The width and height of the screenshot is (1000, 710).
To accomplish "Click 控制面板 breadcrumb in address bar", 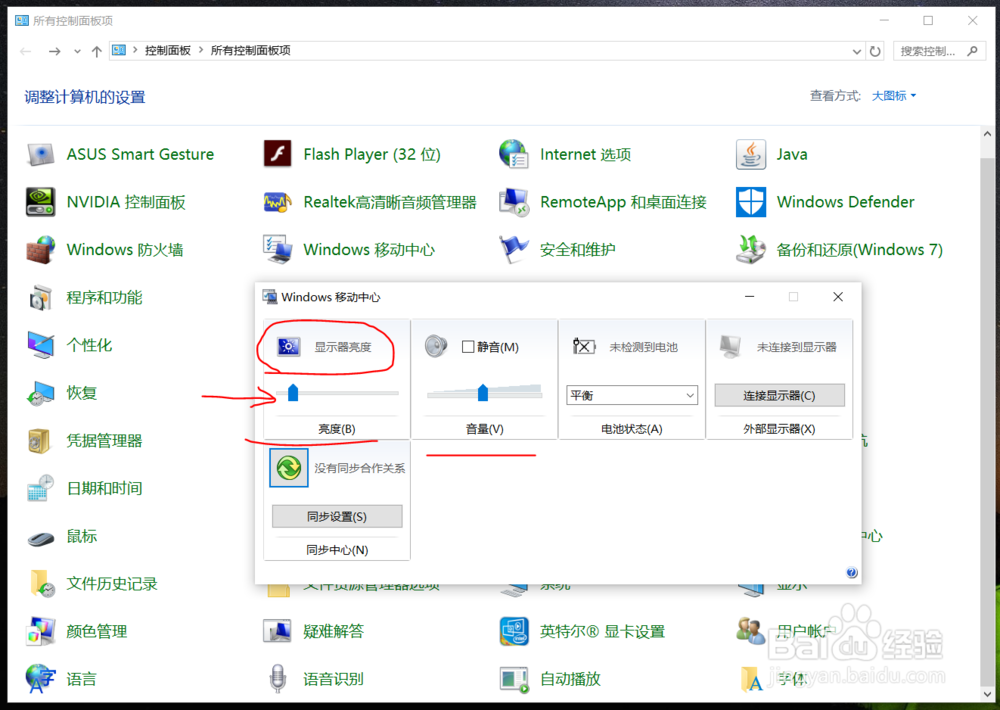I will coord(168,50).
